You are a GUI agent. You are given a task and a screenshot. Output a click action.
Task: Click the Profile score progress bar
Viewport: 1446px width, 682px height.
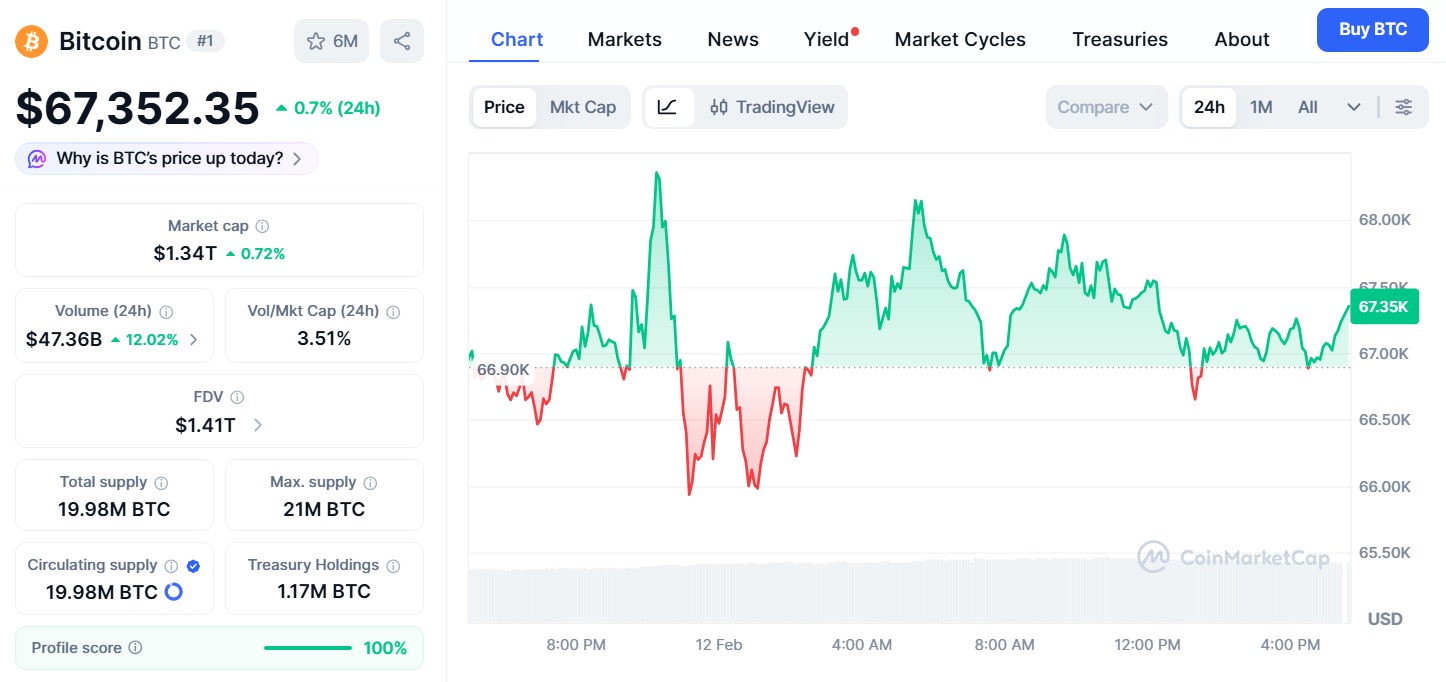tap(308, 648)
